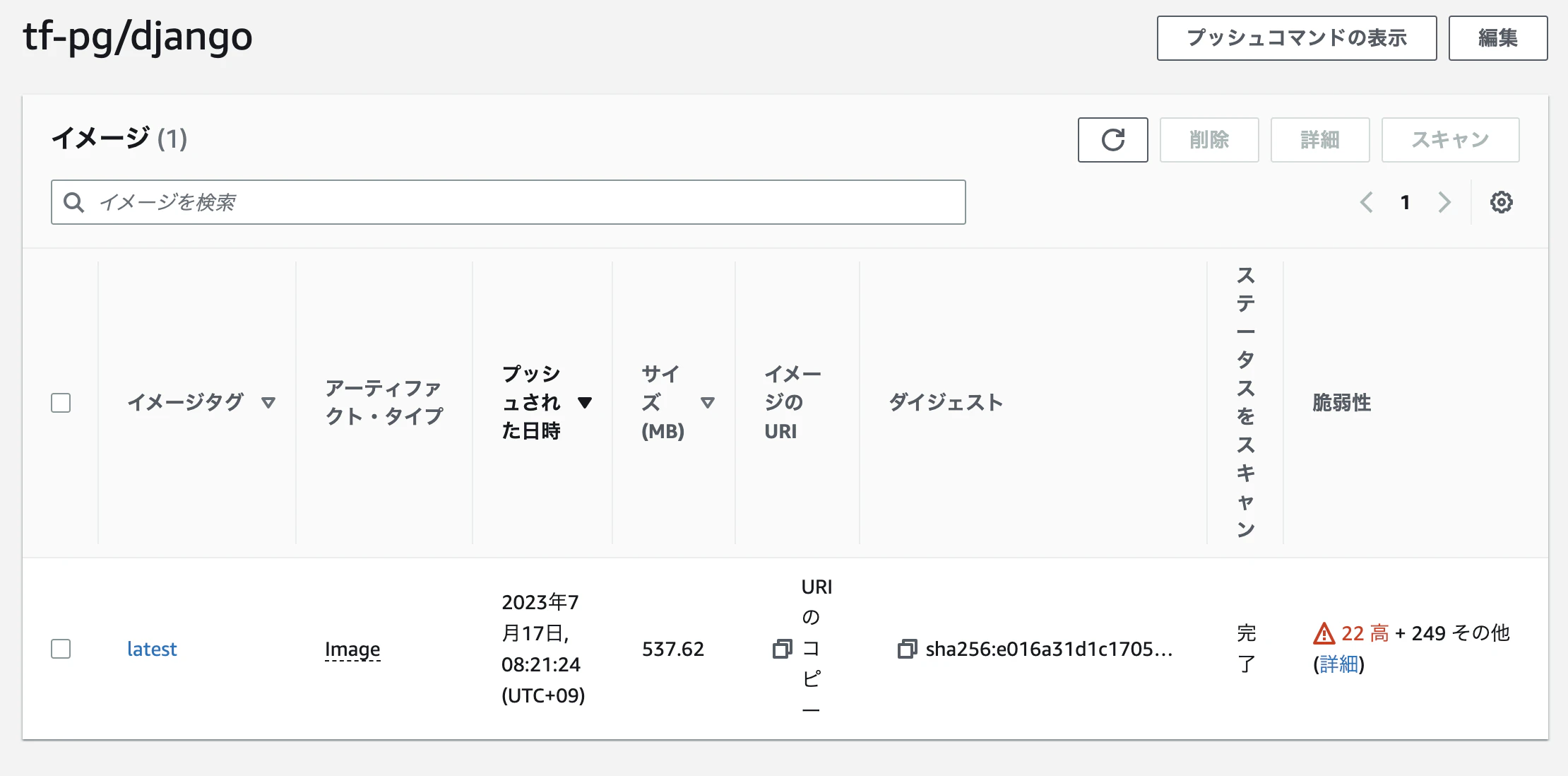Click the アーティファクト・タイプ column header
The image size is (1568, 776).
384,403
